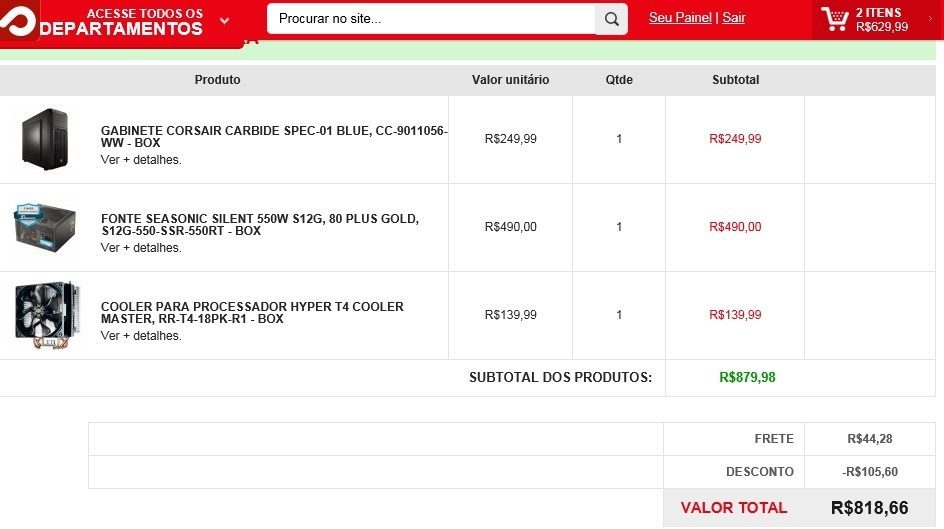Select unit price 'R$249,99' in Corsair row
The image size is (944, 529).
pyautogui.click(x=511, y=139)
